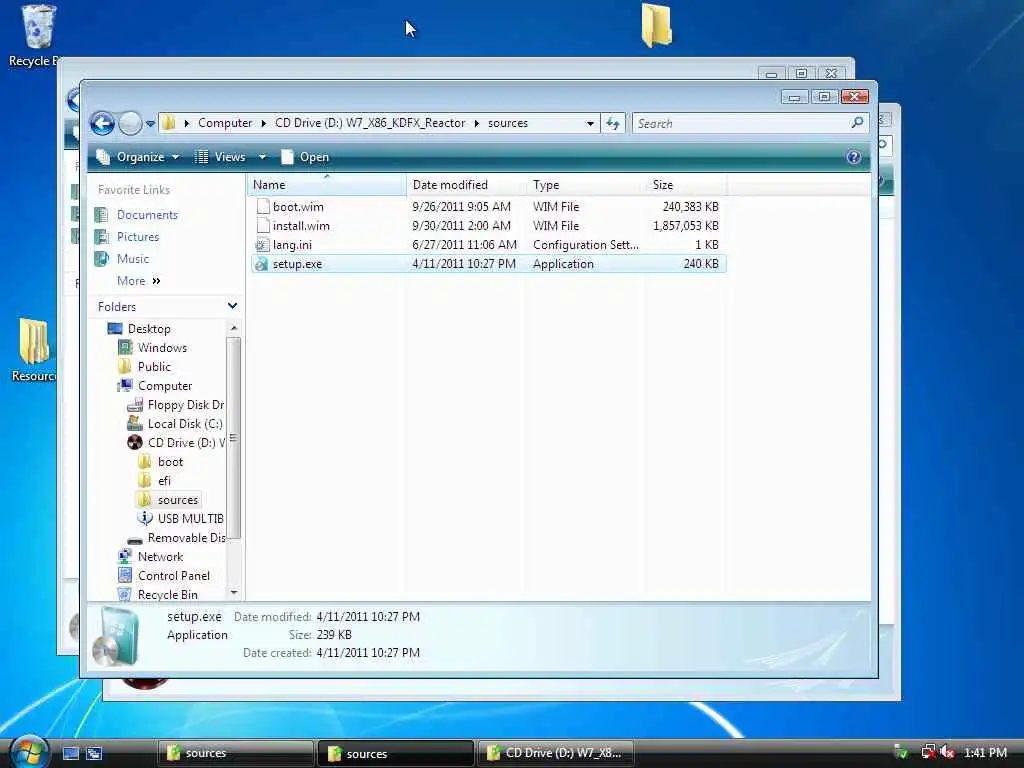Select the lang.ini file icon
The width and height of the screenshot is (1024, 768).
pos(262,245)
